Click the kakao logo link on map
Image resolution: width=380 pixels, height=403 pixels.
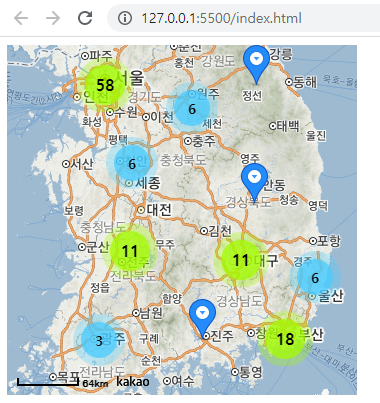pyautogui.click(x=132, y=381)
